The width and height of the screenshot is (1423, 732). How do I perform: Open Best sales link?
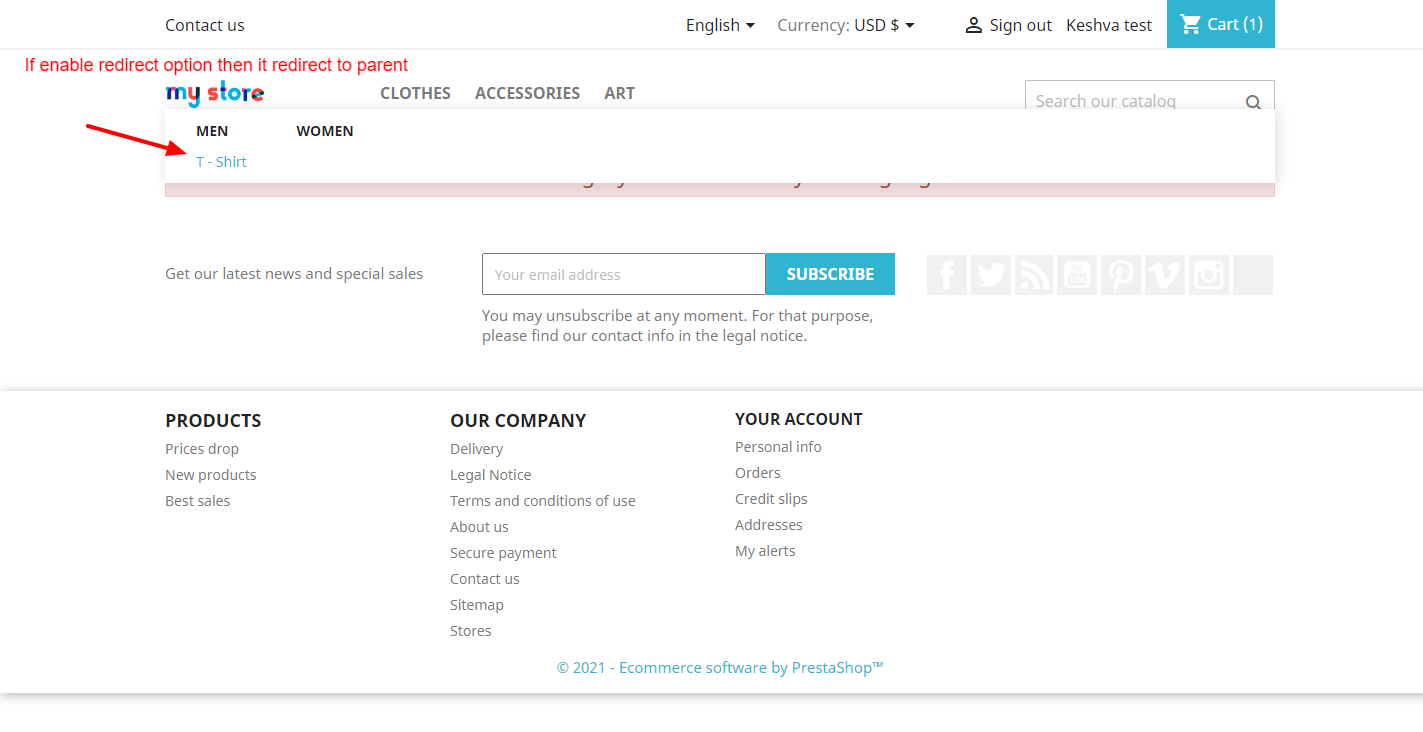click(197, 501)
